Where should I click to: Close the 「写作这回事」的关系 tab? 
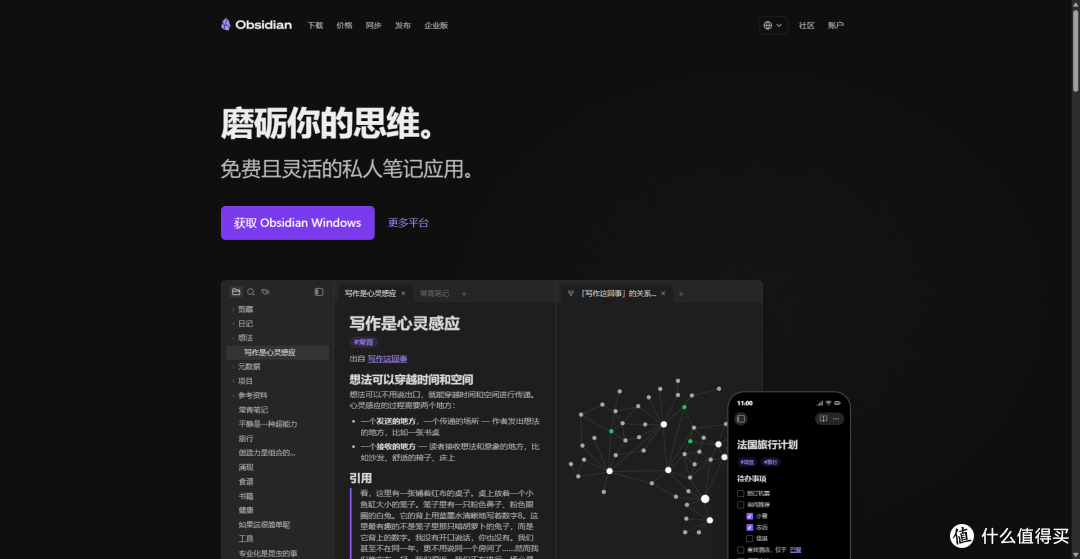[663, 293]
